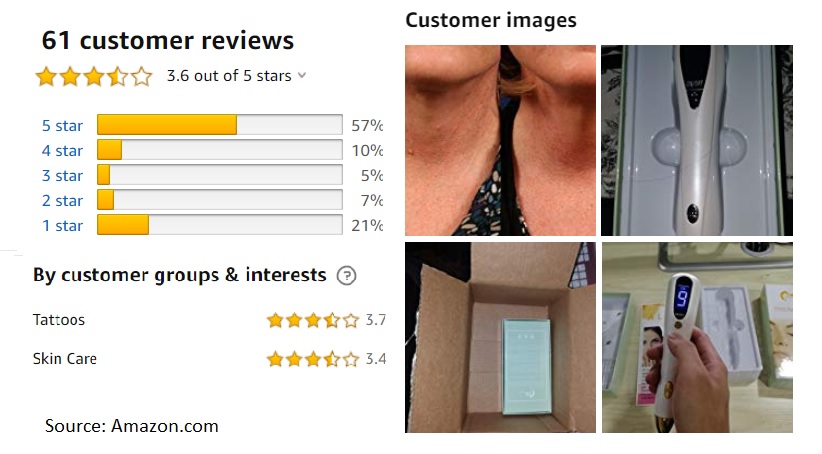Click the 61 customer reviews heading
822x454 pixels.
168,40
